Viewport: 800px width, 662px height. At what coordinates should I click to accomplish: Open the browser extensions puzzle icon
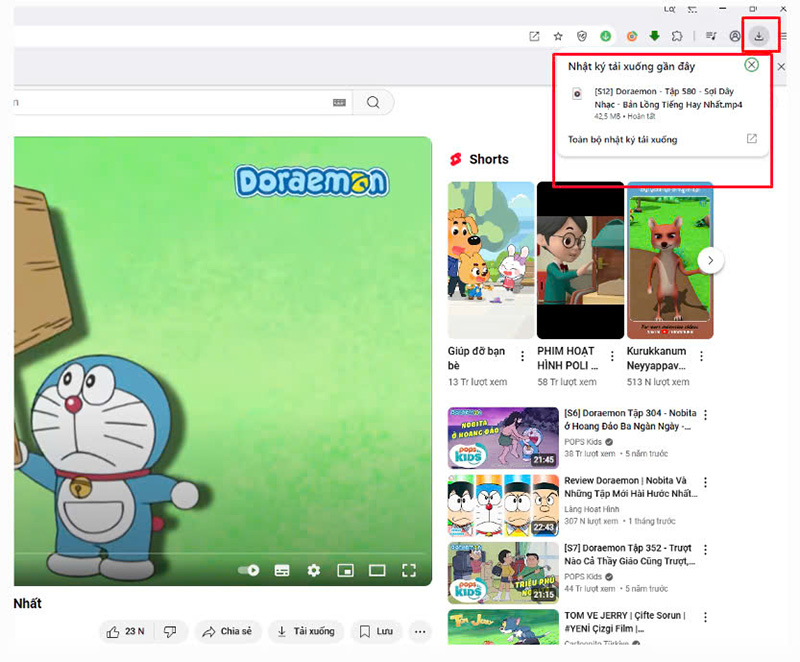678,36
